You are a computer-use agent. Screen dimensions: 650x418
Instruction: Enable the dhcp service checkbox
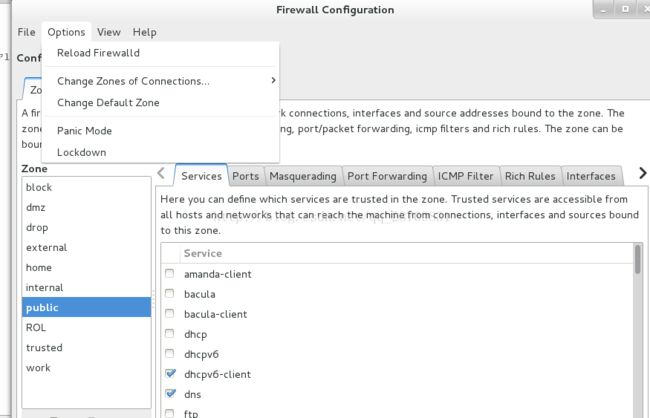[170, 333]
